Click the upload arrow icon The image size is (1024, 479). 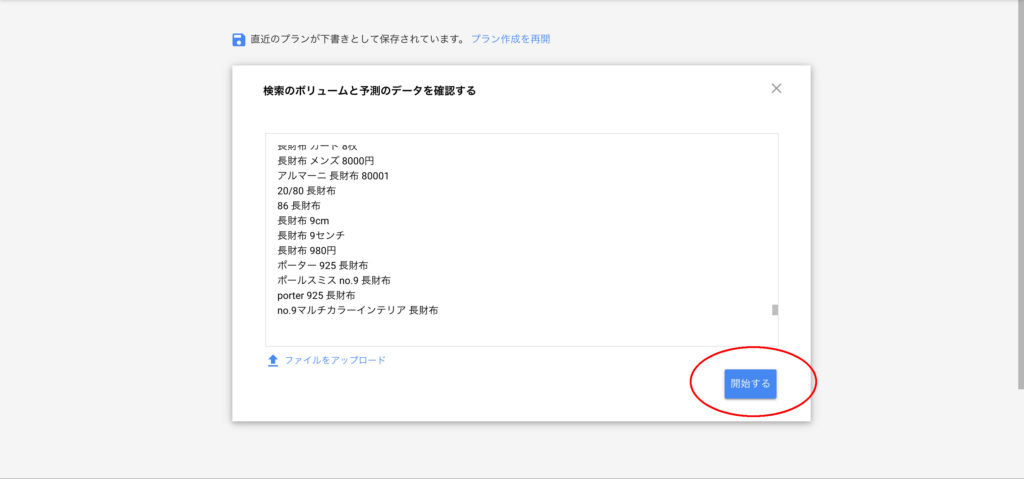pyautogui.click(x=273, y=360)
